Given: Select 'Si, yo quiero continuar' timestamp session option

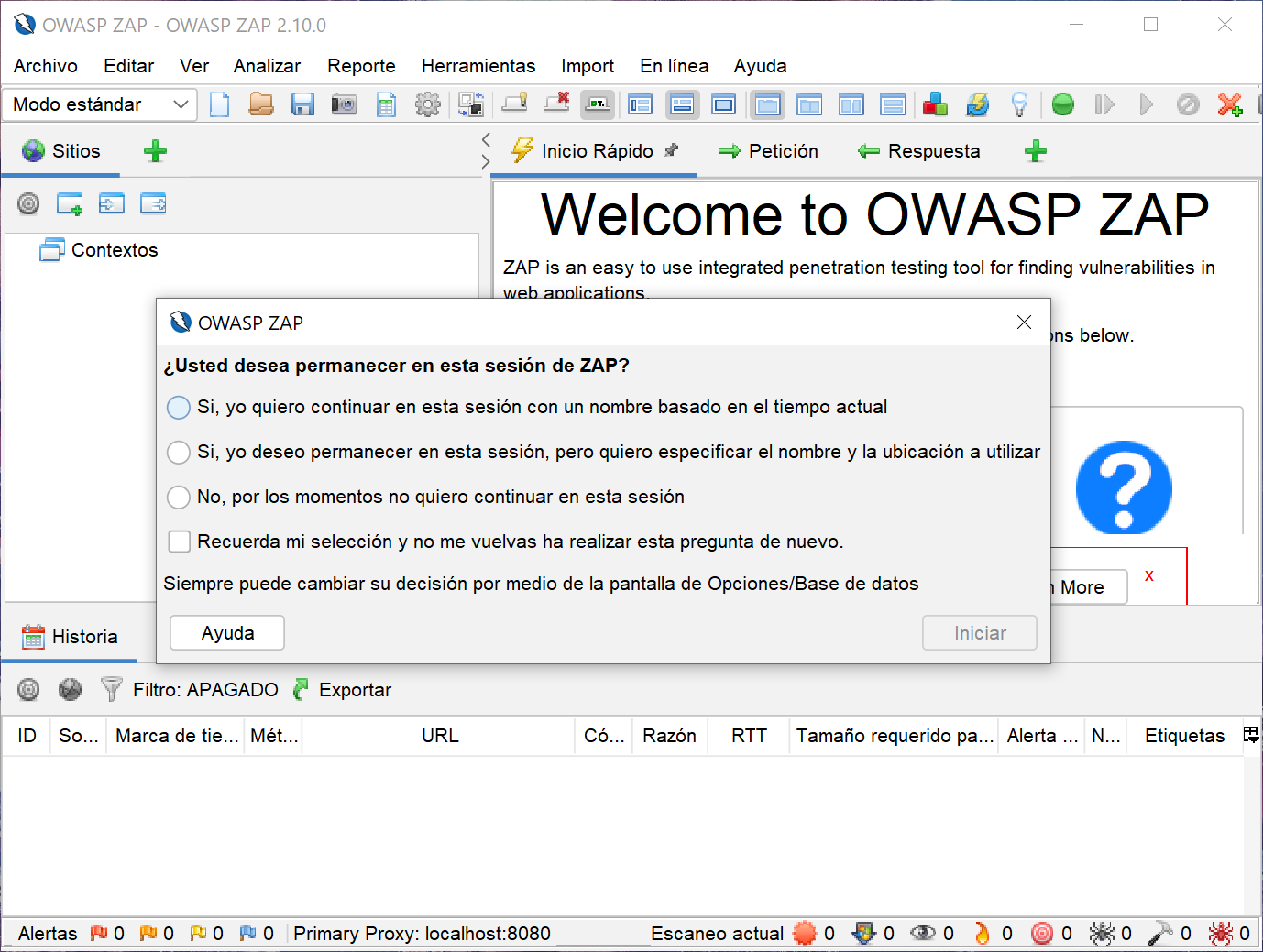Looking at the screenshot, I should click(x=179, y=408).
